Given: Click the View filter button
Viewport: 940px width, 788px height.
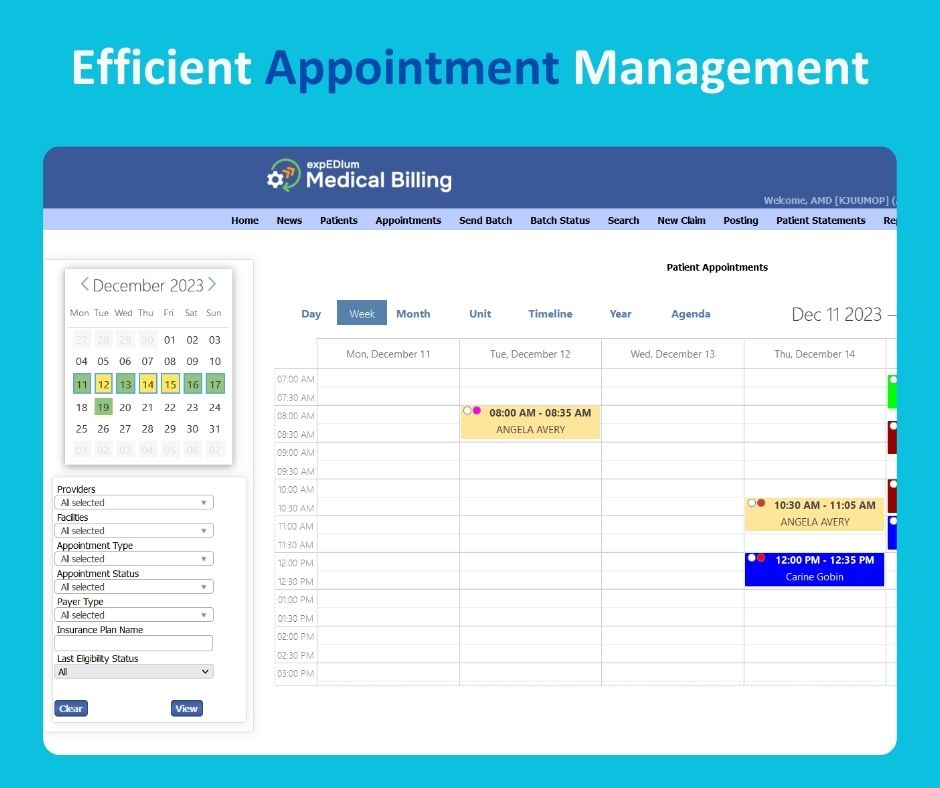Looking at the screenshot, I should (x=186, y=708).
